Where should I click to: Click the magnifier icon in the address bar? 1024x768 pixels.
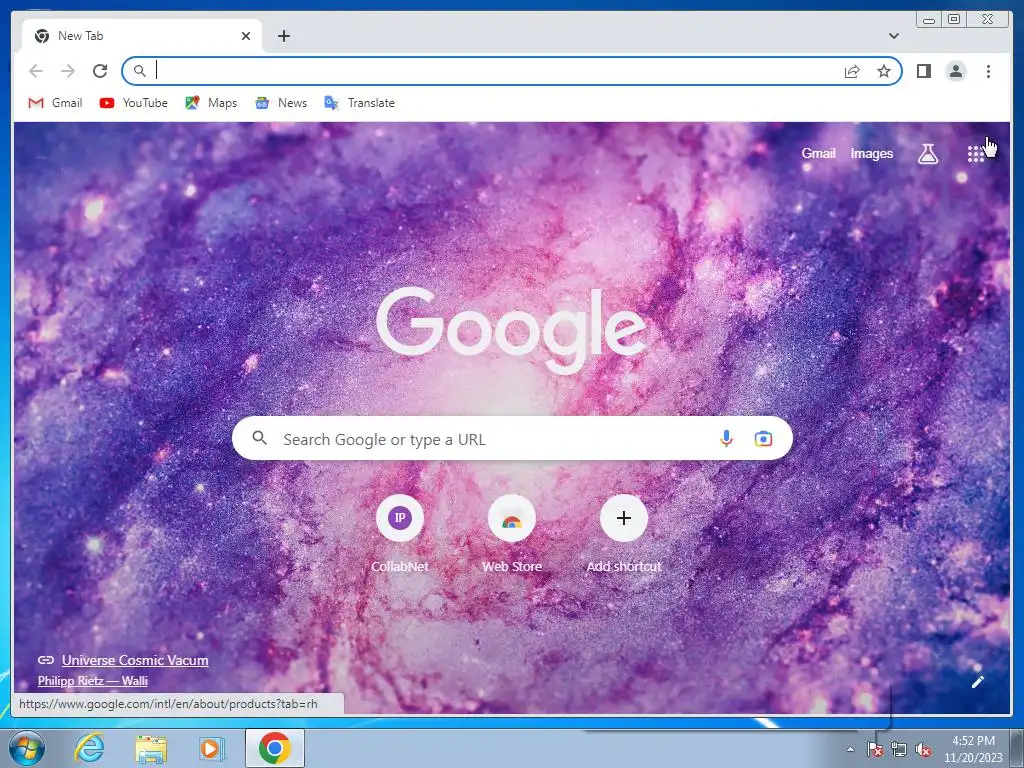tap(139, 71)
